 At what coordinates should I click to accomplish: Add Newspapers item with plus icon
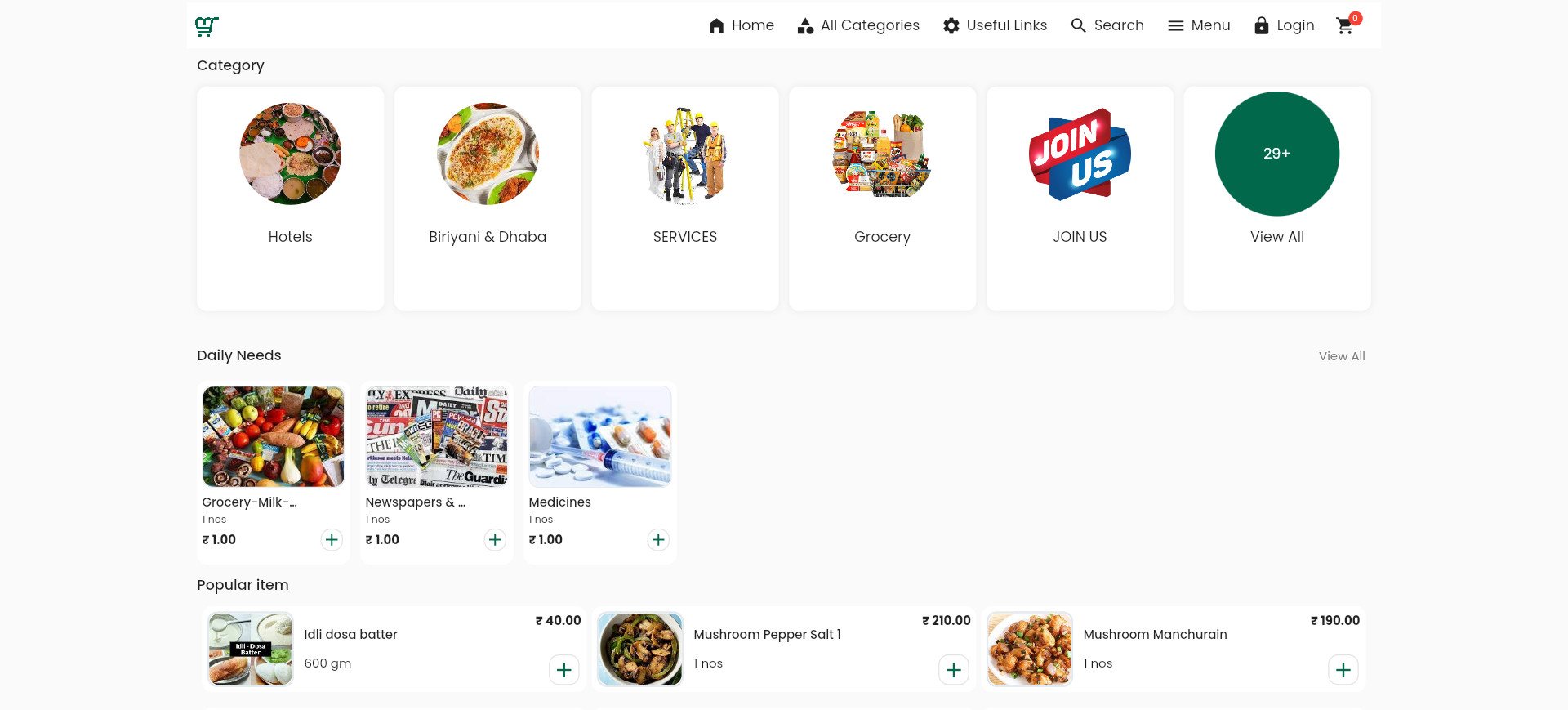(495, 540)
